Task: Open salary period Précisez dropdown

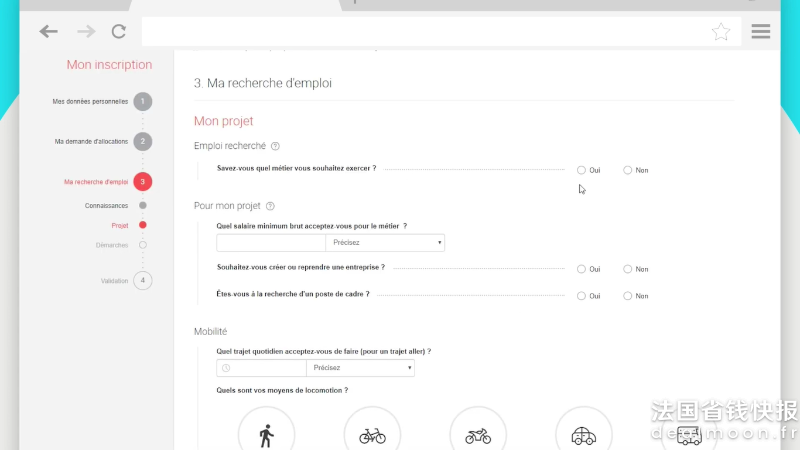Action: pos(385,243)
